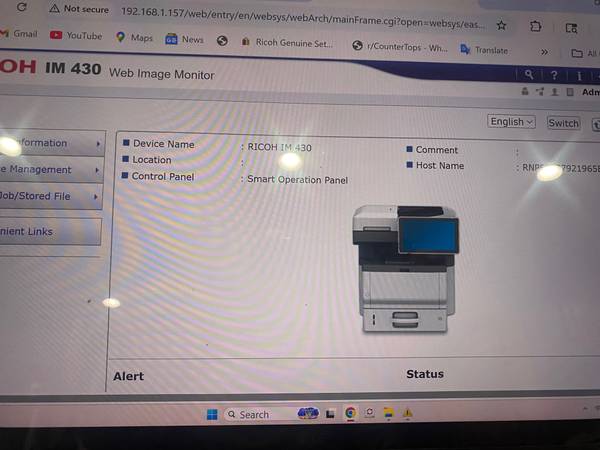This screenshot has height=450, width=600.
Task: Open the YouTube bookmark
Action: tap(76, 36)
